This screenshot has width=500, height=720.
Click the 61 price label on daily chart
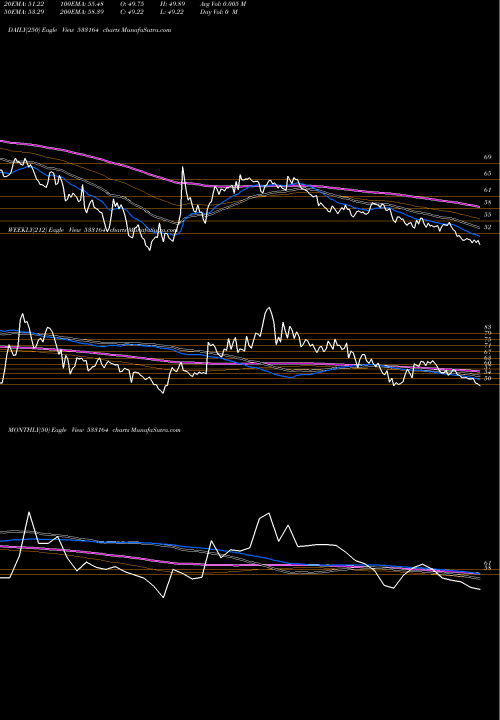coord(487,190)
